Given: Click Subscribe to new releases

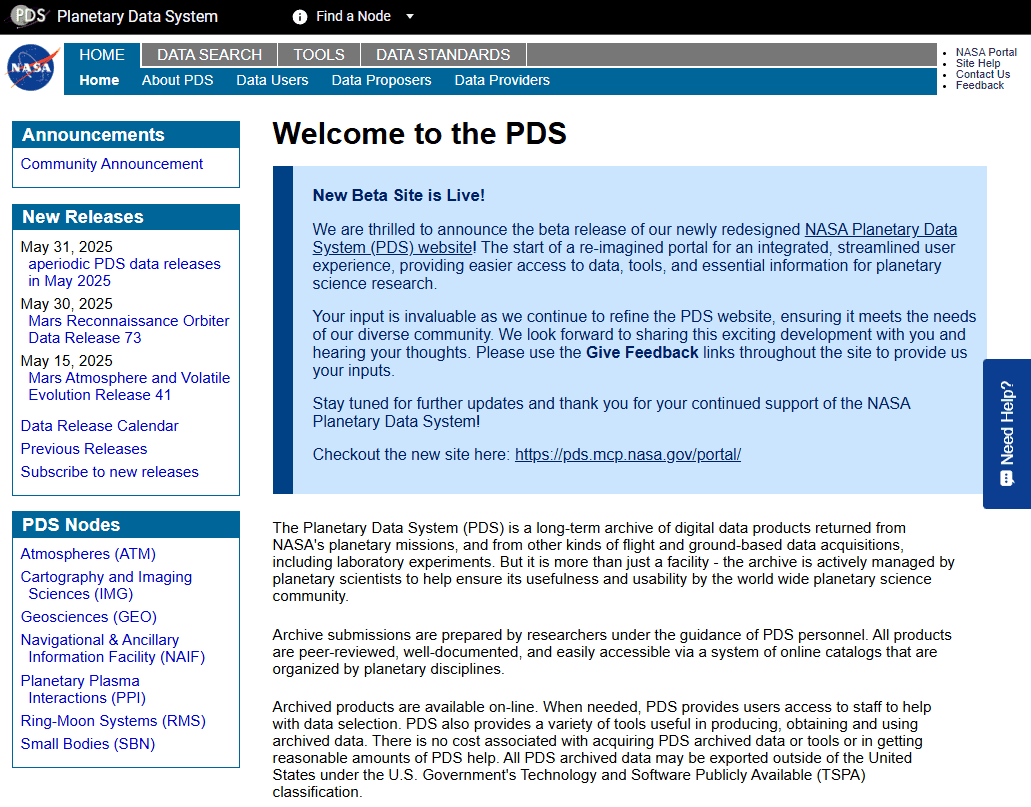Looking at the screenshot, I should [x=109, y=472].
